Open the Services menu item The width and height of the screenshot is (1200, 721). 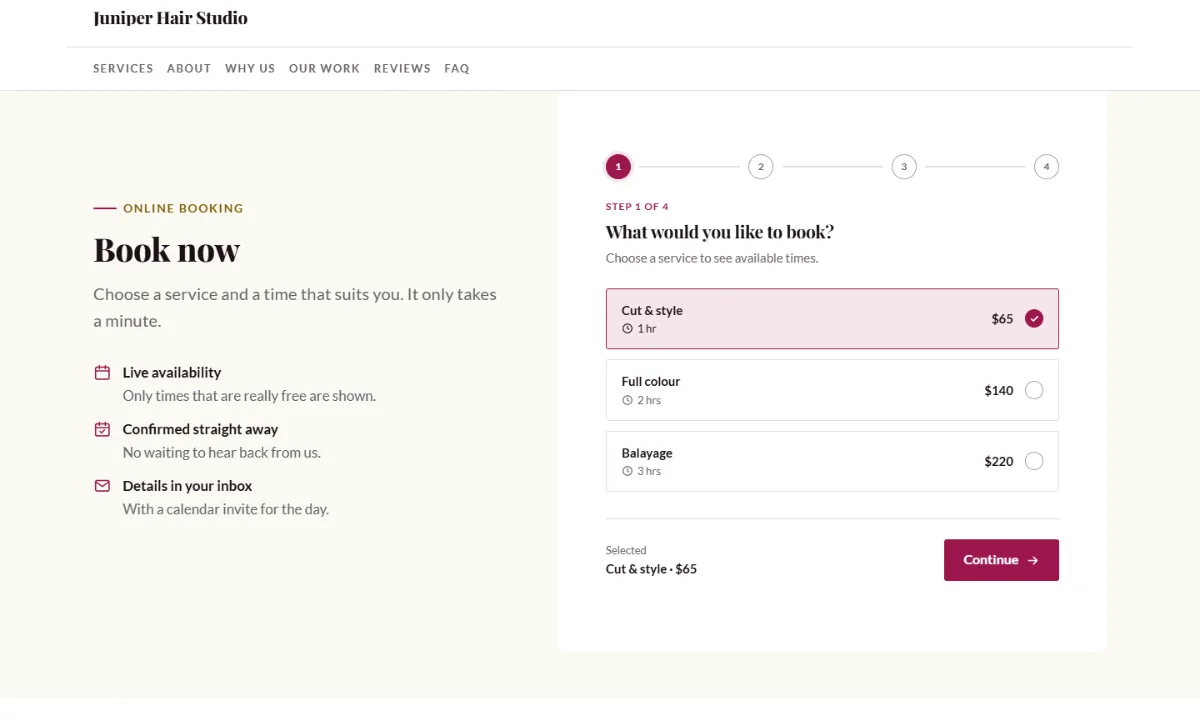[123, 69]
